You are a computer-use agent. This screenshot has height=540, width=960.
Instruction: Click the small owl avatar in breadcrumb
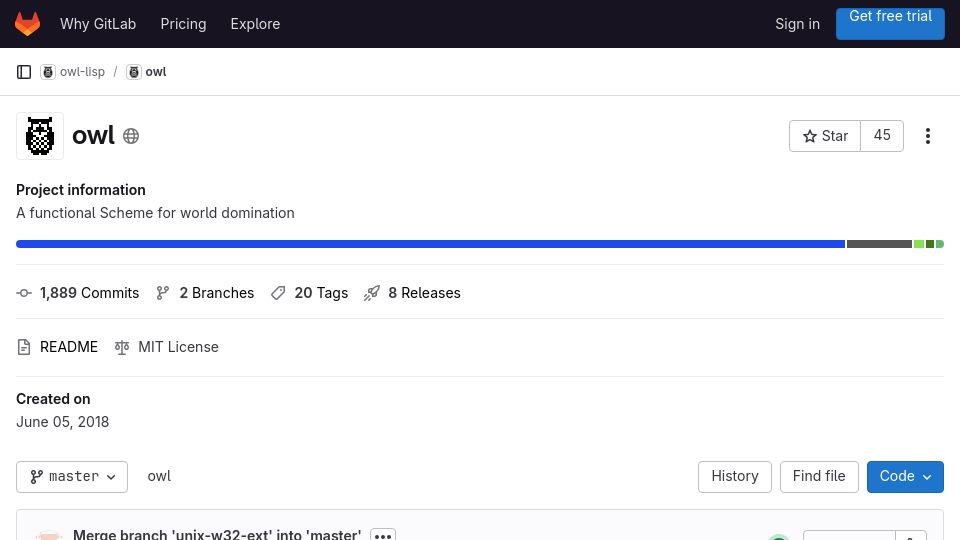[133, 72]
